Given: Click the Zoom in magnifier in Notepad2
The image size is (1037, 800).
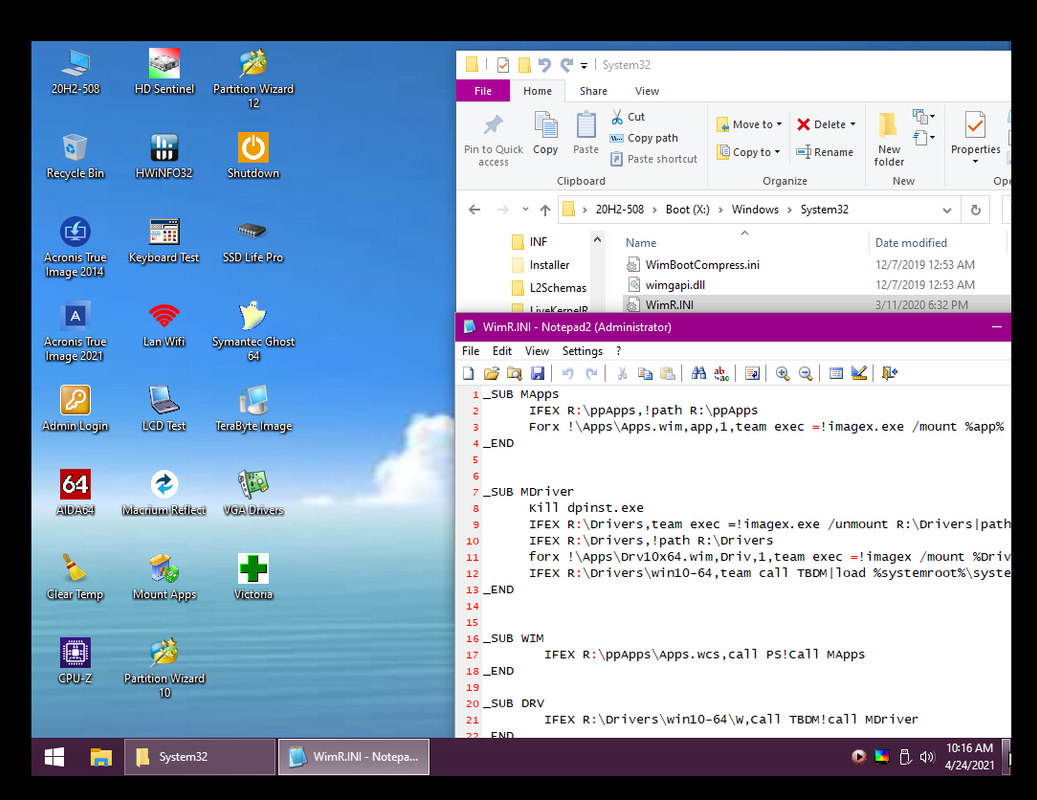Looking at the screenshot, I should coord(782,374).
